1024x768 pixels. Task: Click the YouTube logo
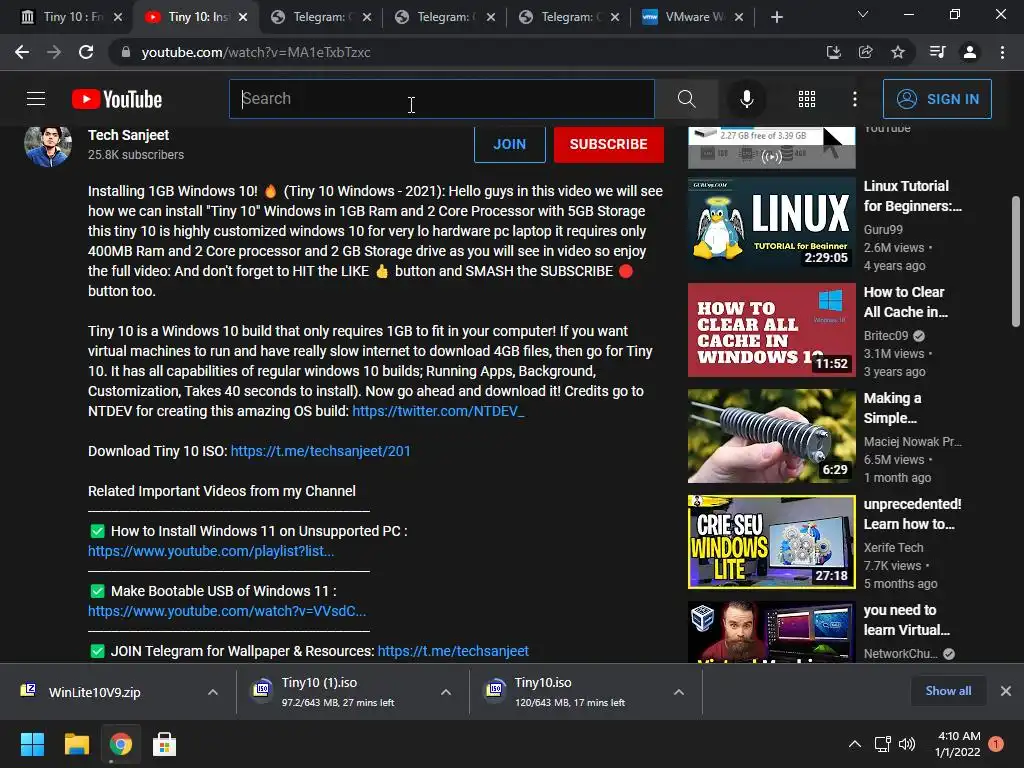[117, 99]
